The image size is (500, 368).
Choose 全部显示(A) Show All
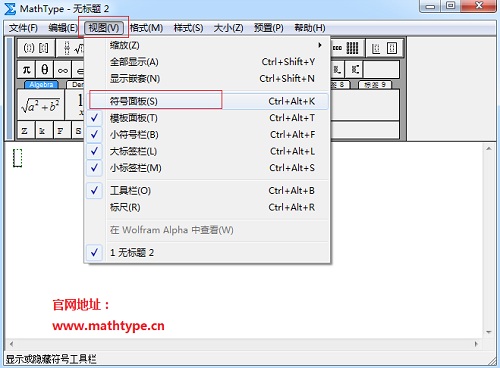(x=208, y=62)
